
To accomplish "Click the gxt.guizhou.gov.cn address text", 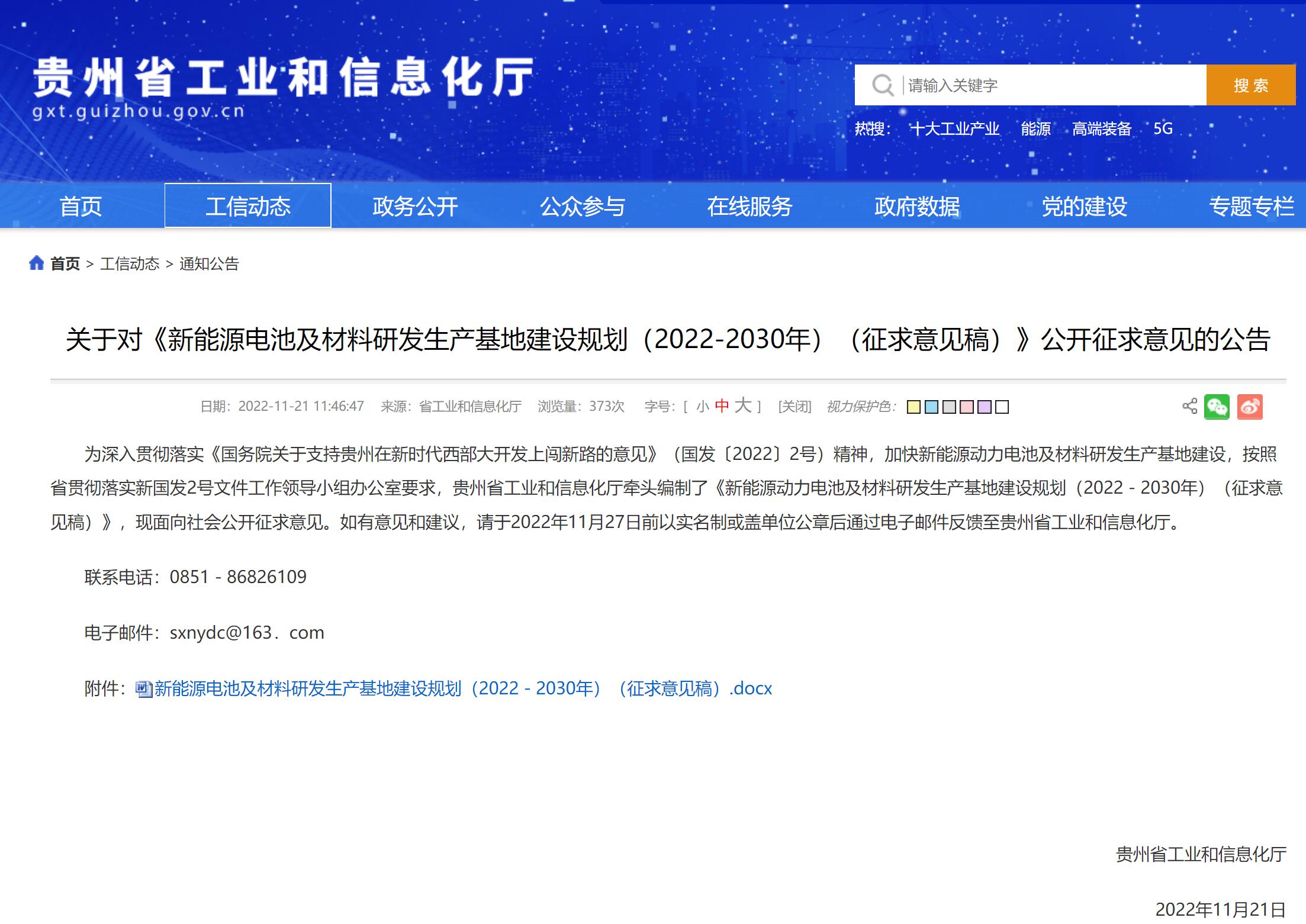I will (138, 111).
